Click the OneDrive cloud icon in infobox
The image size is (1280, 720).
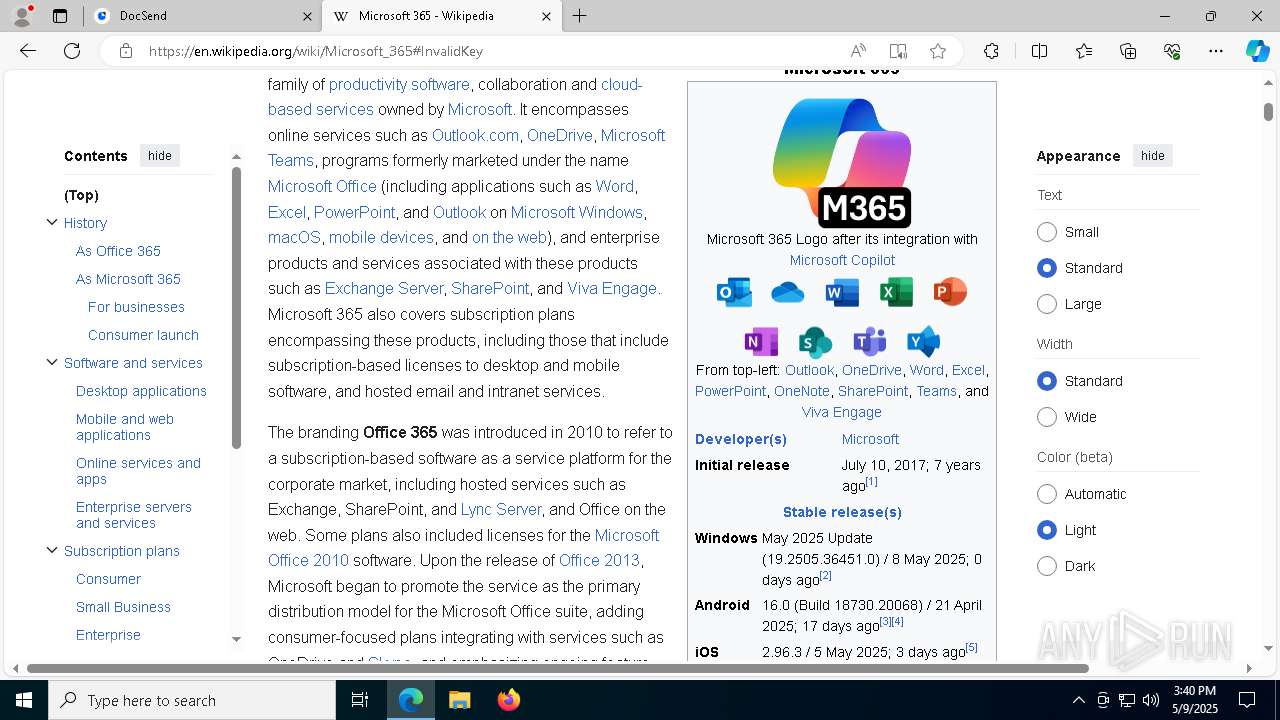coord(788,292)
